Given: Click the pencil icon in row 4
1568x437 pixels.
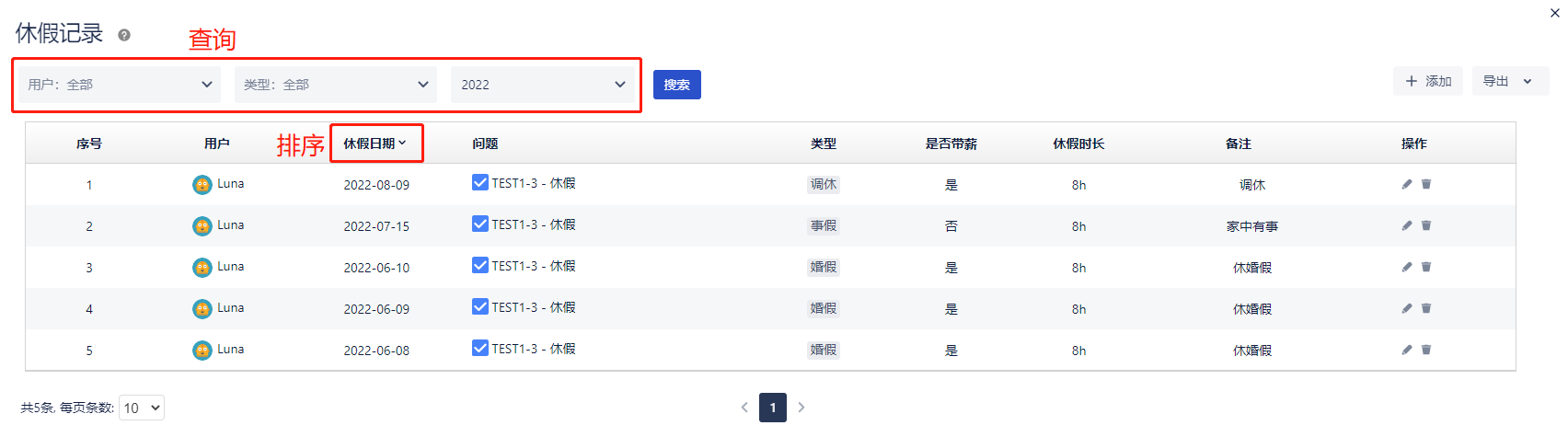Looking at the screenshot, I should coord(1407,308).
